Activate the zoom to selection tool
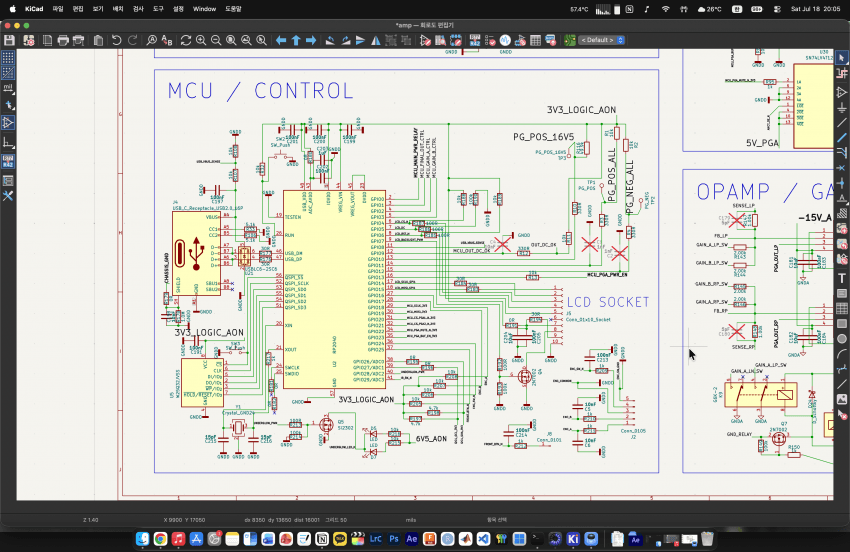Viewport: 850px width, 552px height. click(261, 40)
